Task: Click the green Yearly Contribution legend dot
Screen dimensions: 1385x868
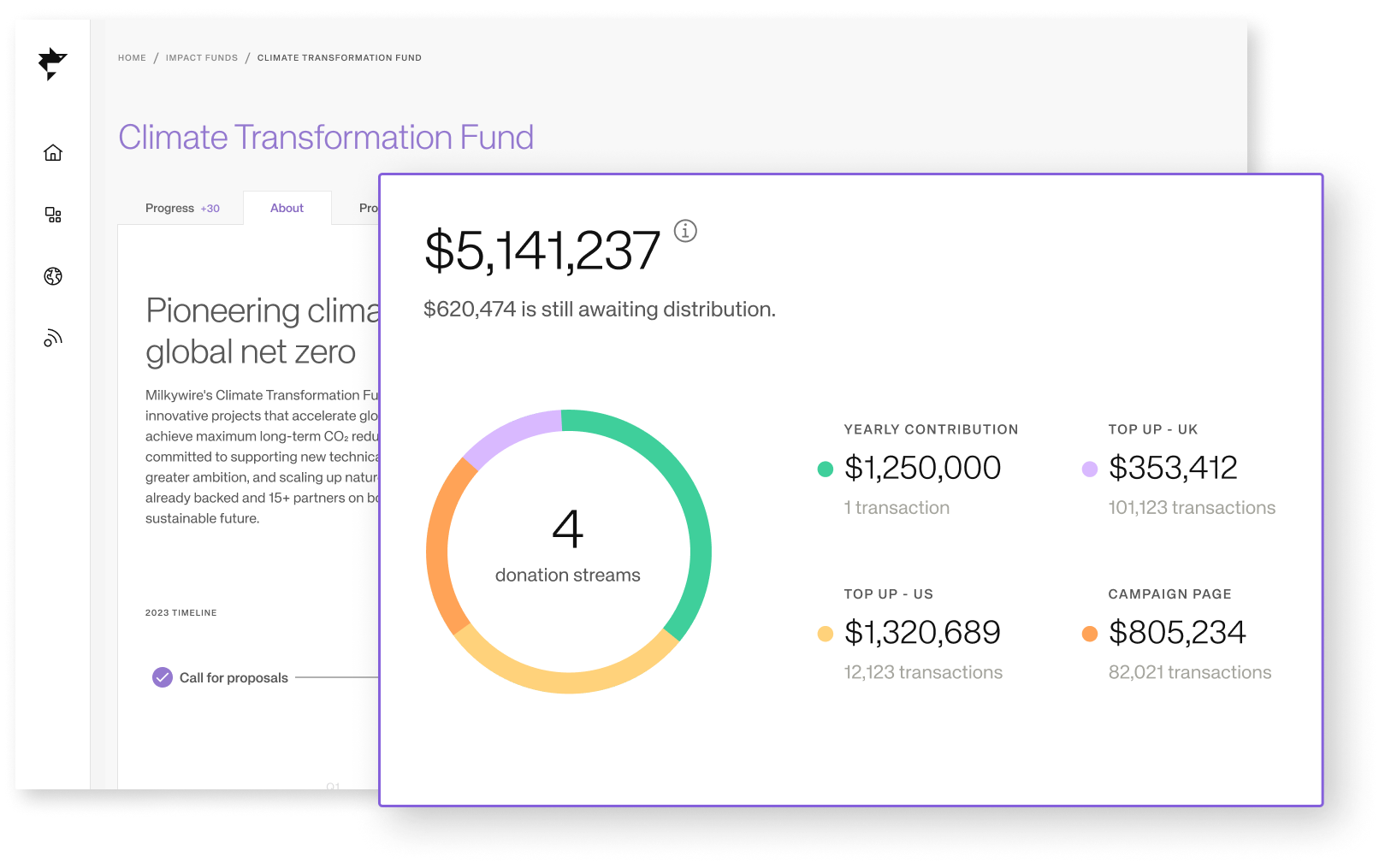Action: pyautogui.click(x=824, y=469)
